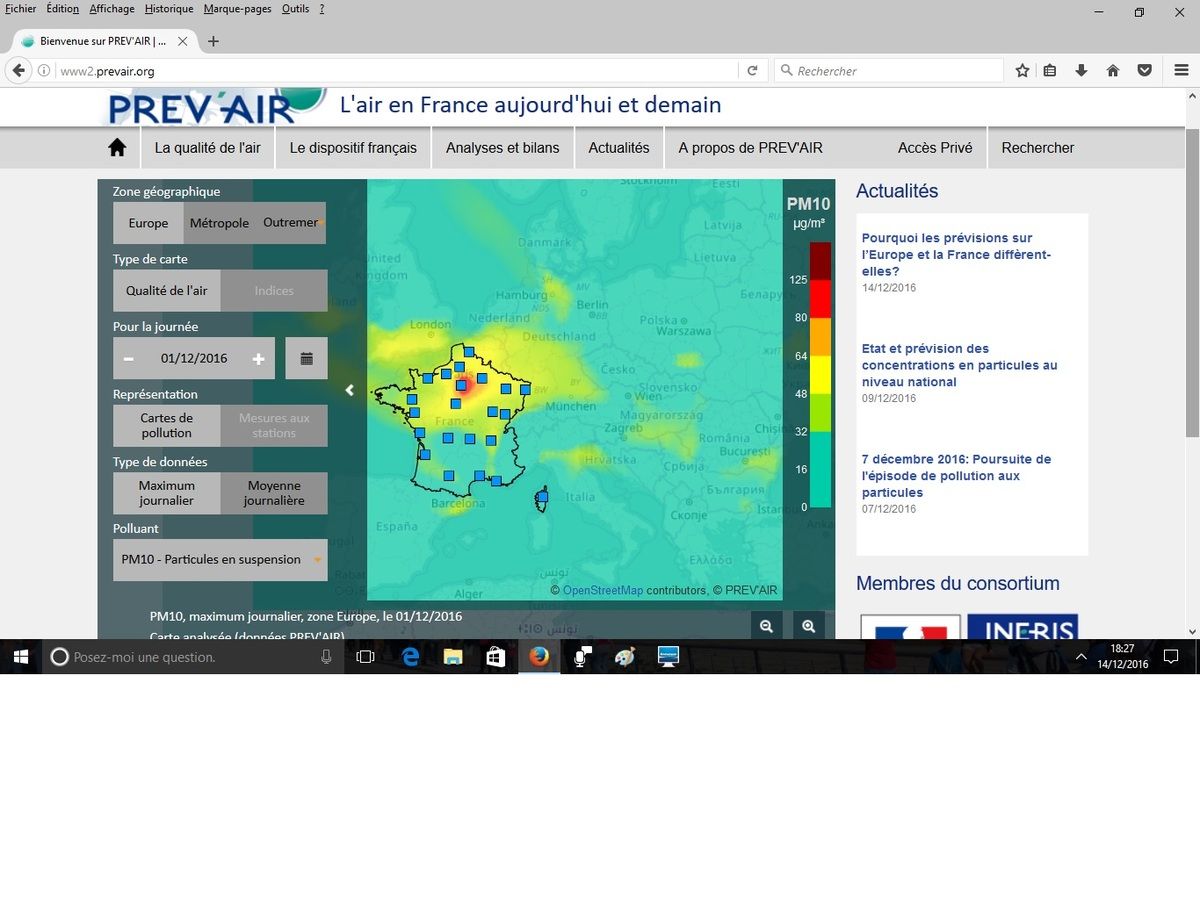Click the INERIS consortium logo
1200x920 pixels.
[x=1023, y=627]
